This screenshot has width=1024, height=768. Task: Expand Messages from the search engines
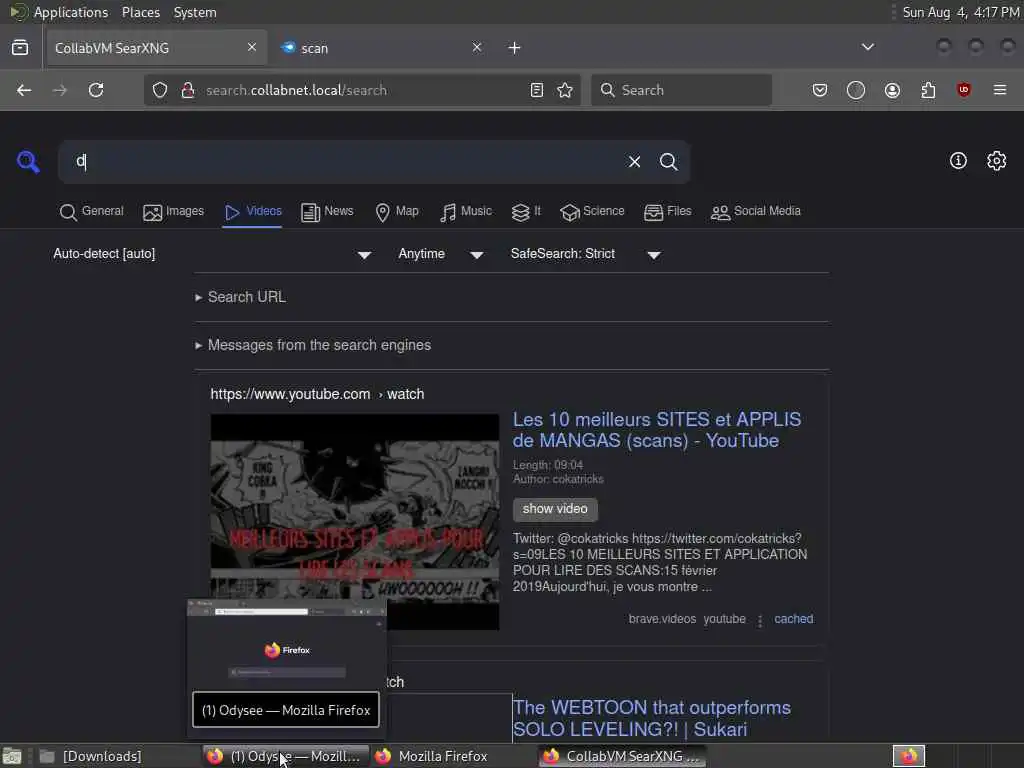[x=313, y=345]
